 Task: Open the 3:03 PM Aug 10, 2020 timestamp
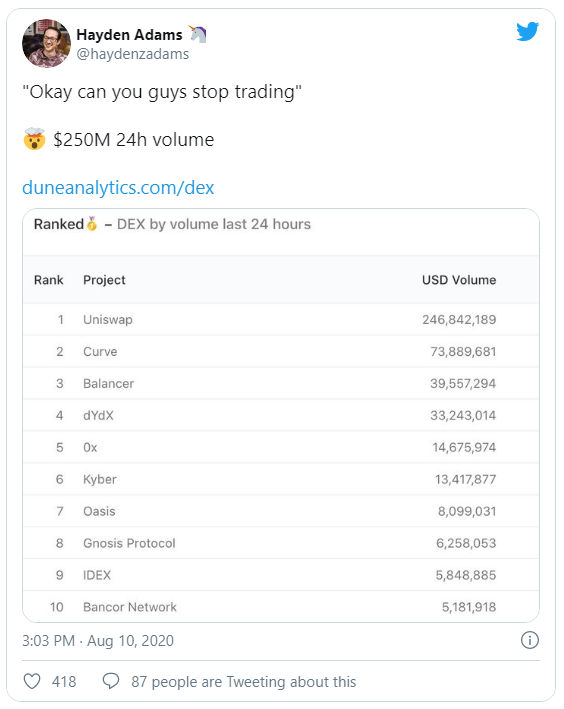(x=98, y=641)
